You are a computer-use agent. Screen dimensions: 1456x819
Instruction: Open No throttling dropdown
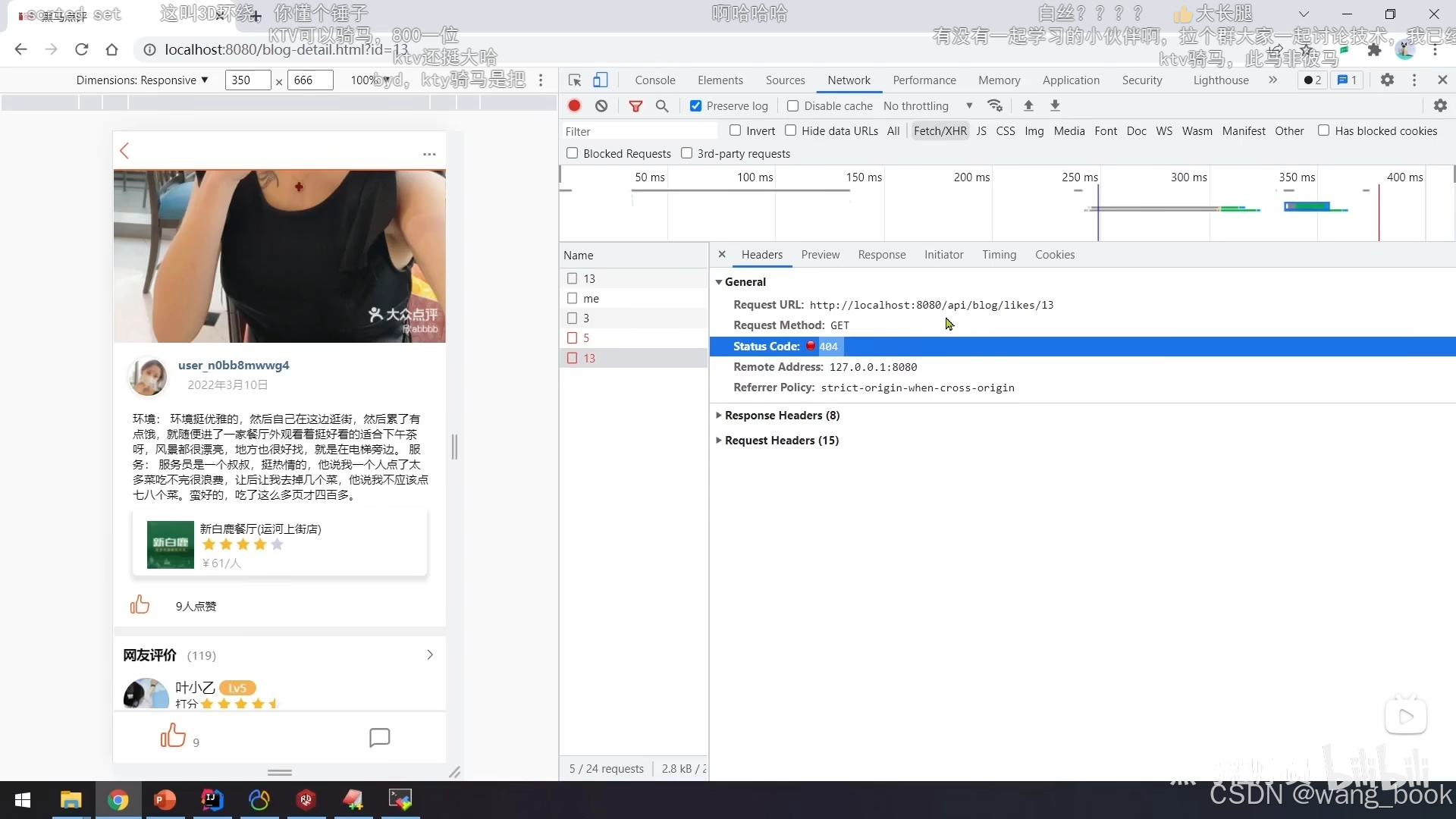(927, 106)
